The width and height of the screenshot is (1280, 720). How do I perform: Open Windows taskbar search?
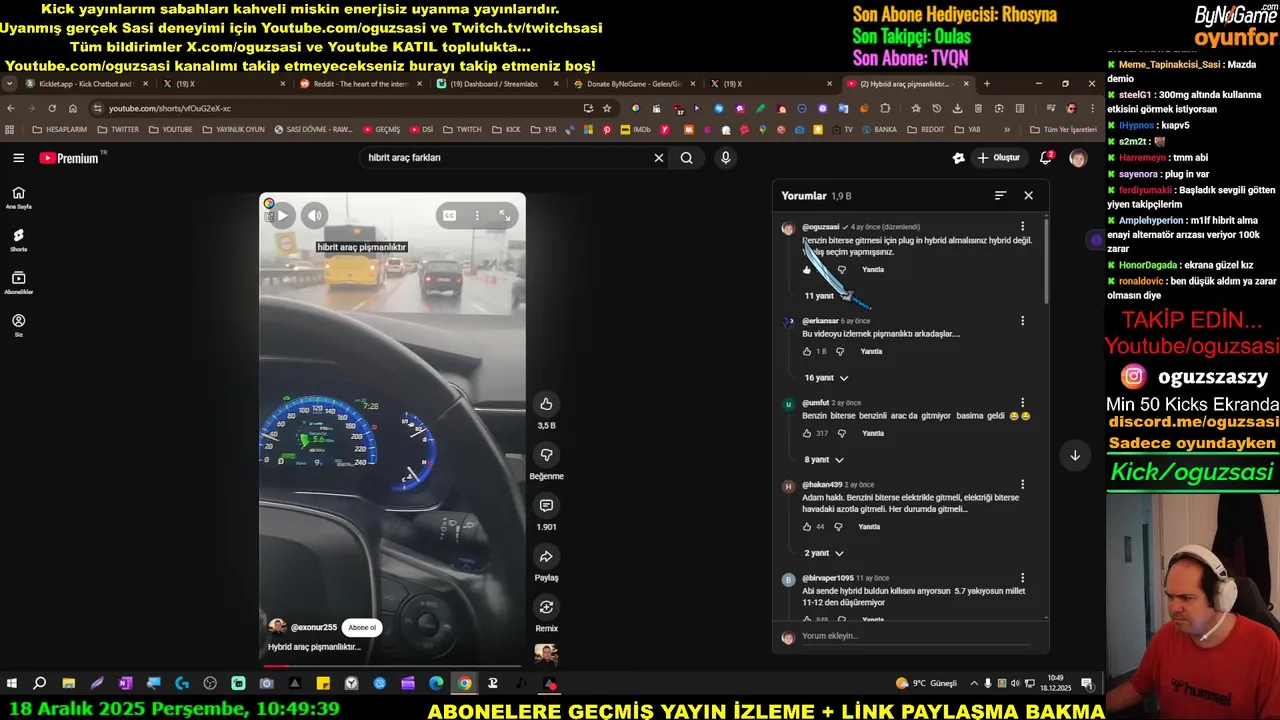coord(40,684)
